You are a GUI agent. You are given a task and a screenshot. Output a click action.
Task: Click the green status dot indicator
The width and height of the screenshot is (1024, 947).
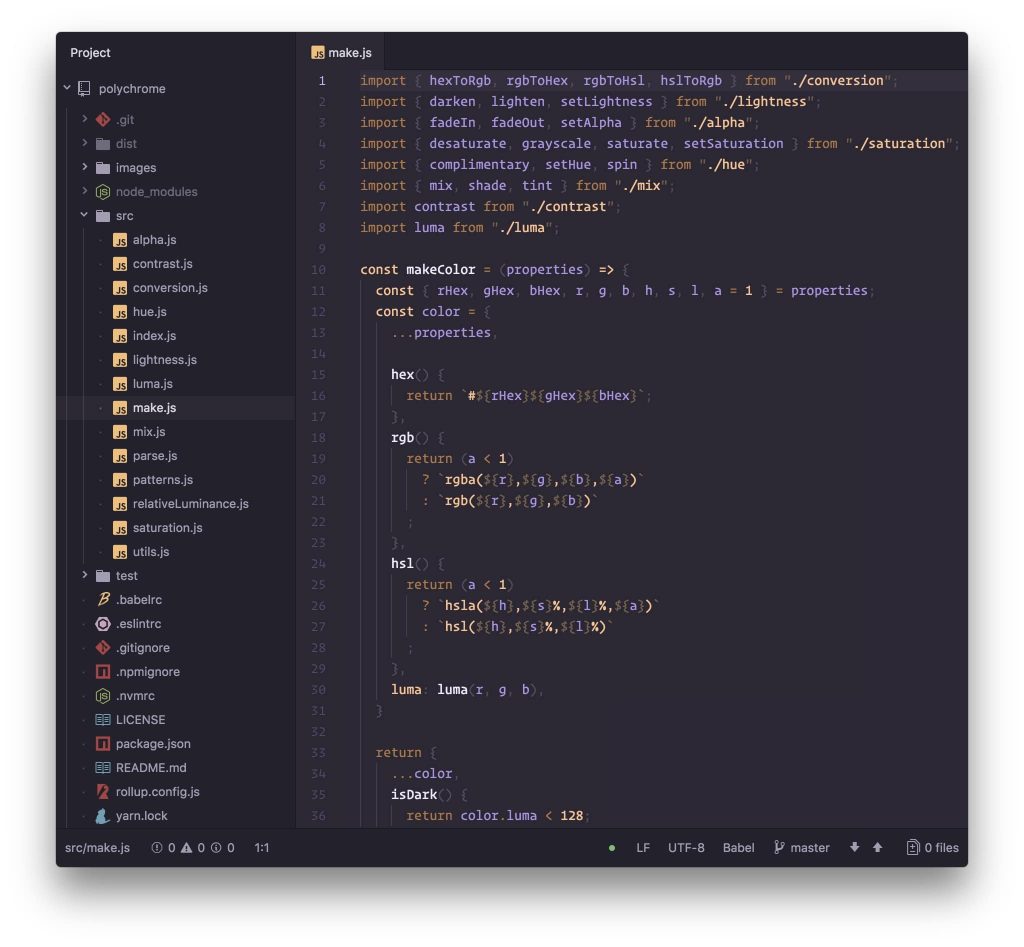612,848
